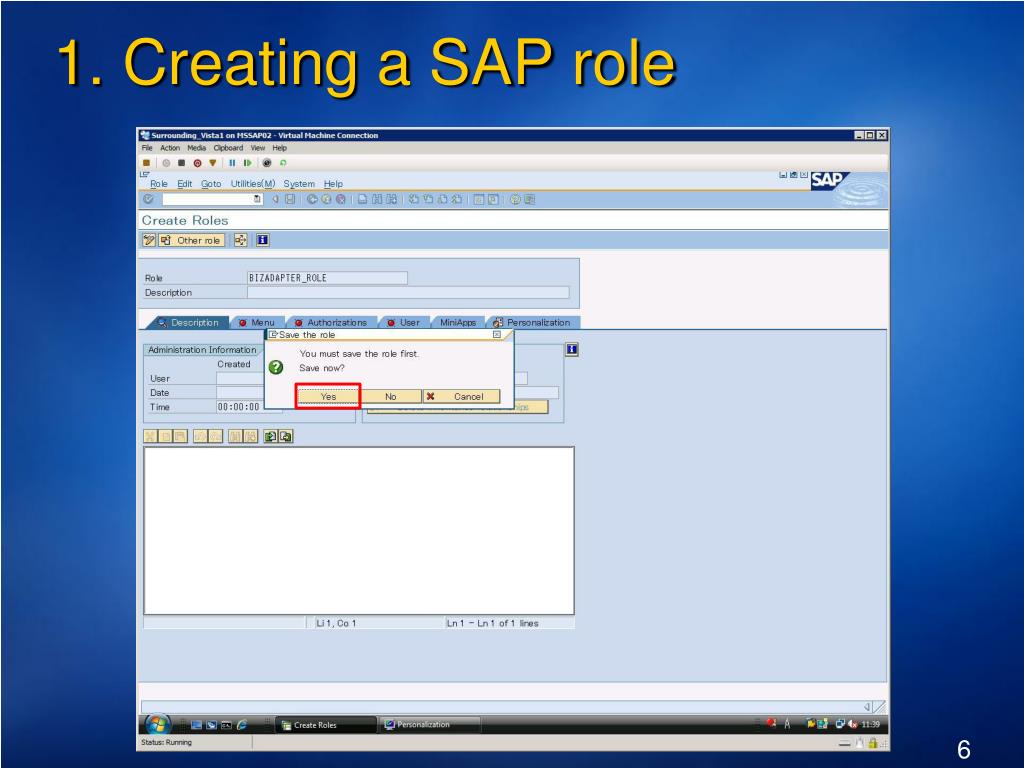This screenshot has height=768, width=1024.
Task: Open the System menu
Action: tap(299, 184)
